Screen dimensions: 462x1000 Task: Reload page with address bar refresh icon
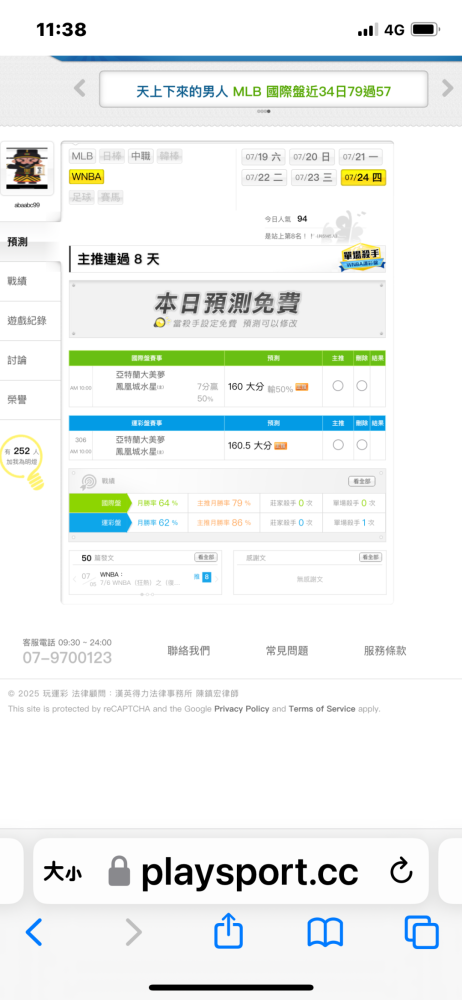pyautogui.click(x=401, y=871)
